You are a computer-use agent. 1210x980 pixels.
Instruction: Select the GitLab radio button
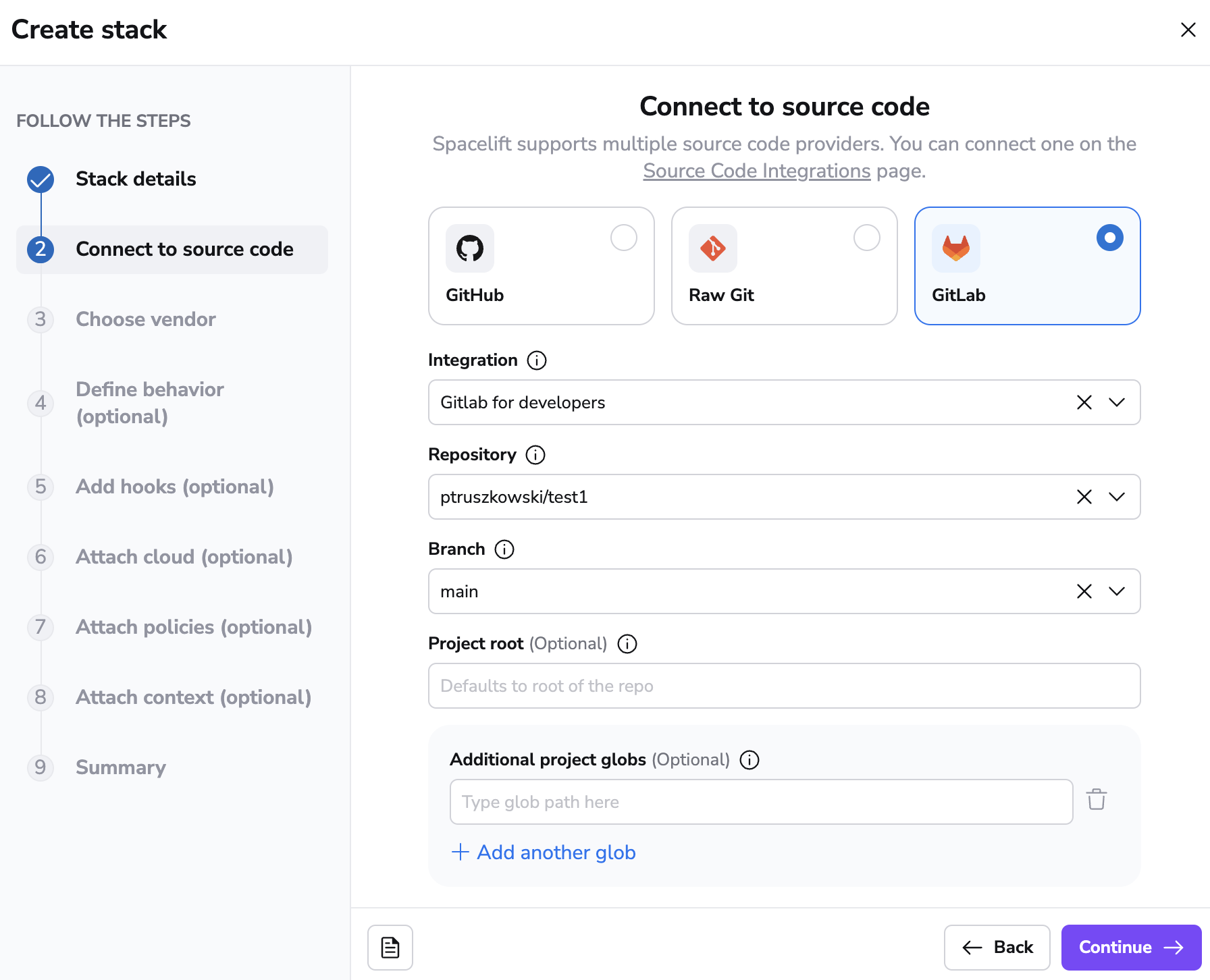coord(1109,238)
